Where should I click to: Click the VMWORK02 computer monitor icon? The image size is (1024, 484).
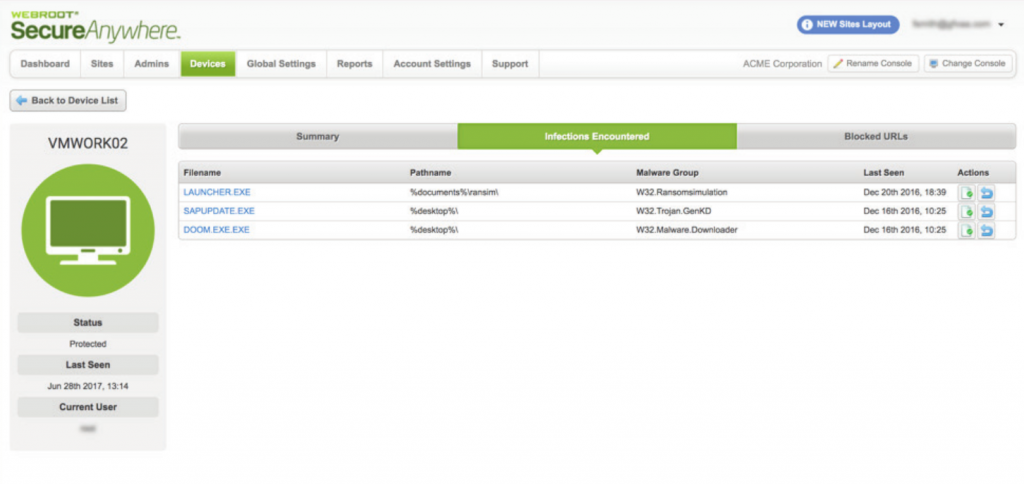[88, 231]
